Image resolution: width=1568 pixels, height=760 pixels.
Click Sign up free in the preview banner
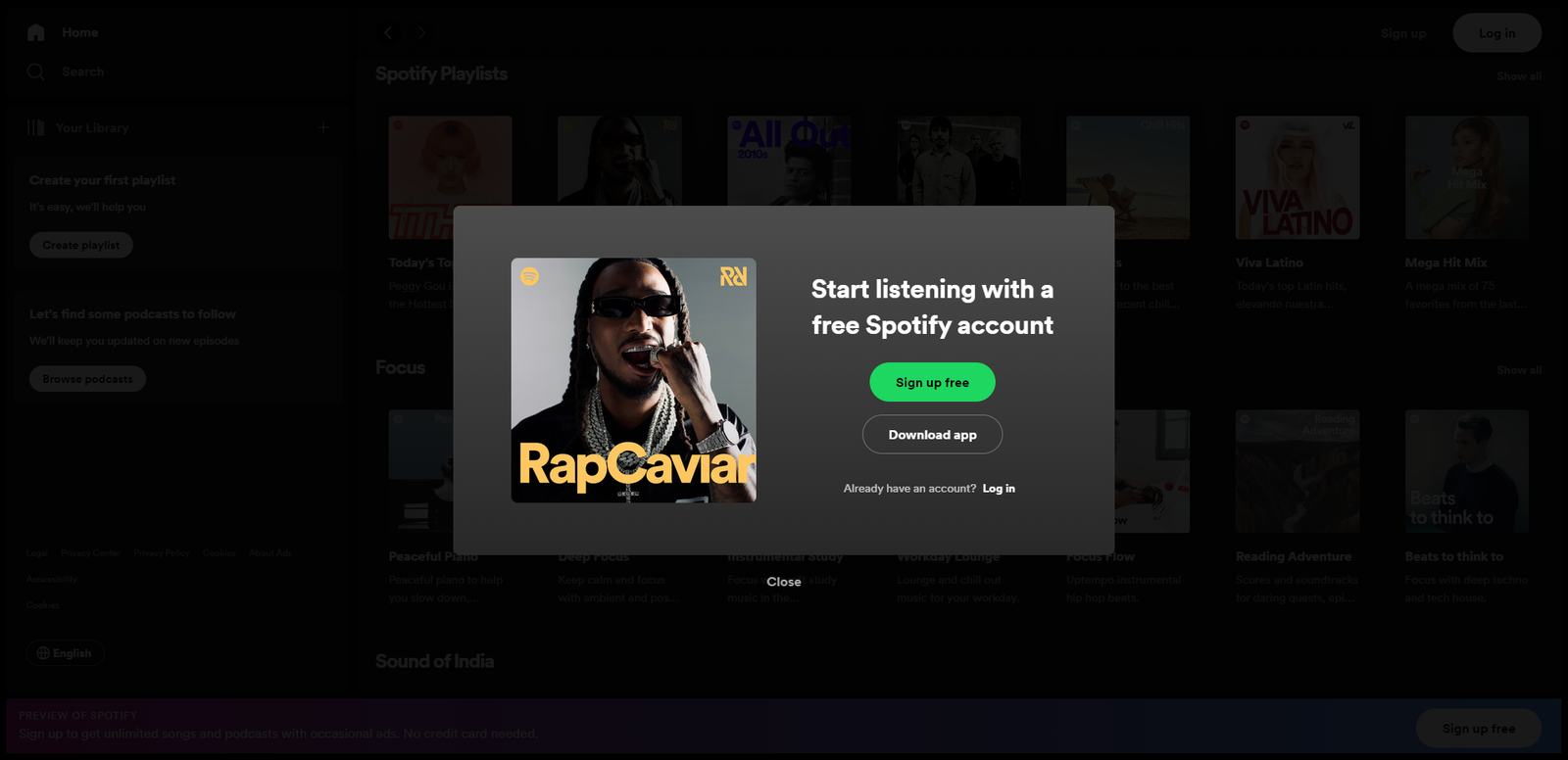(1479, 729)
